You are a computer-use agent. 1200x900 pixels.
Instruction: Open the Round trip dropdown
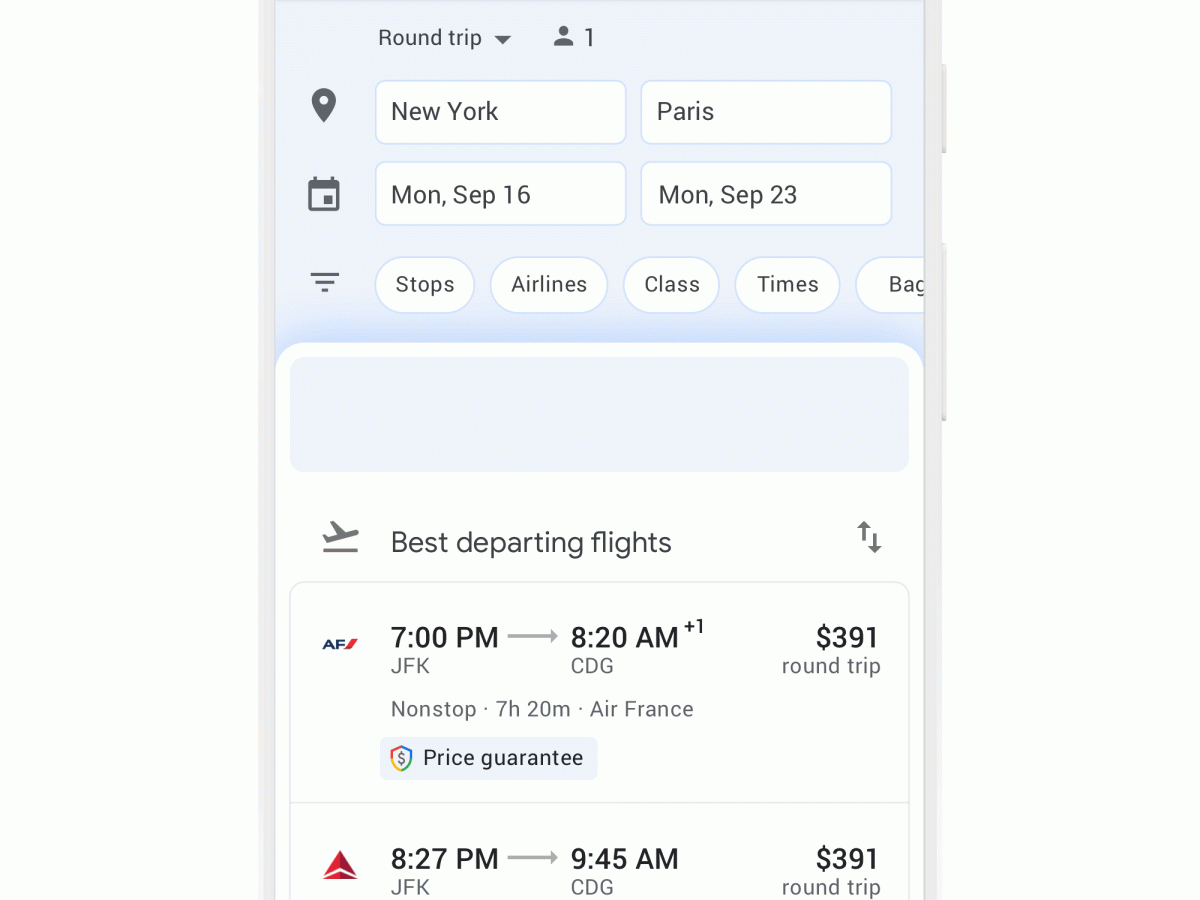[x=444, y=38]
